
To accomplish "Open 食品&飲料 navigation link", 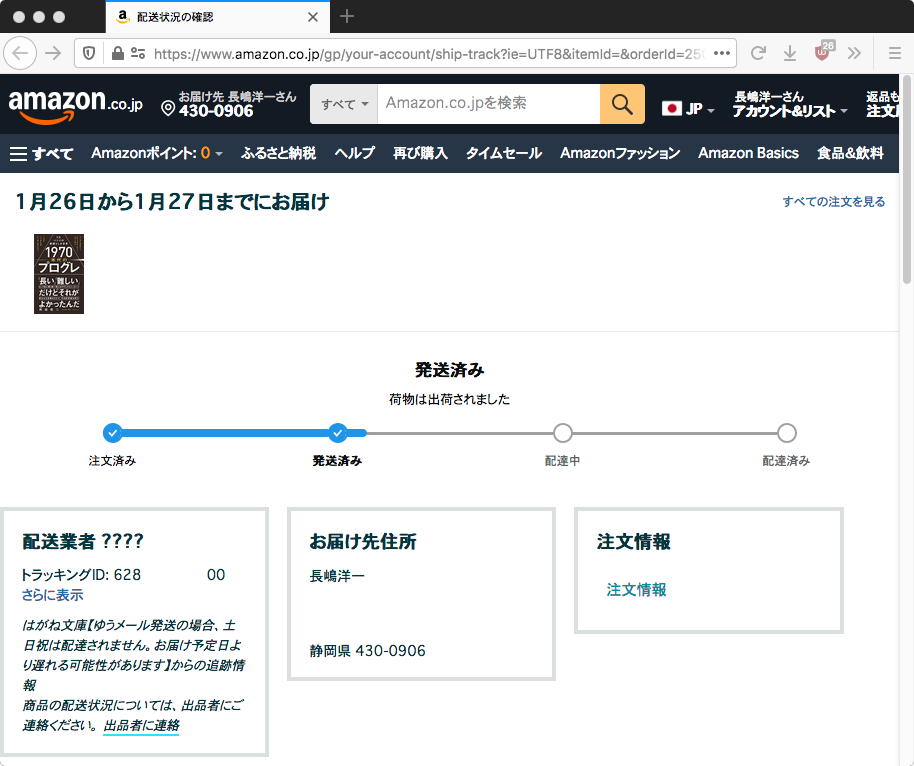I will (850, 153).
